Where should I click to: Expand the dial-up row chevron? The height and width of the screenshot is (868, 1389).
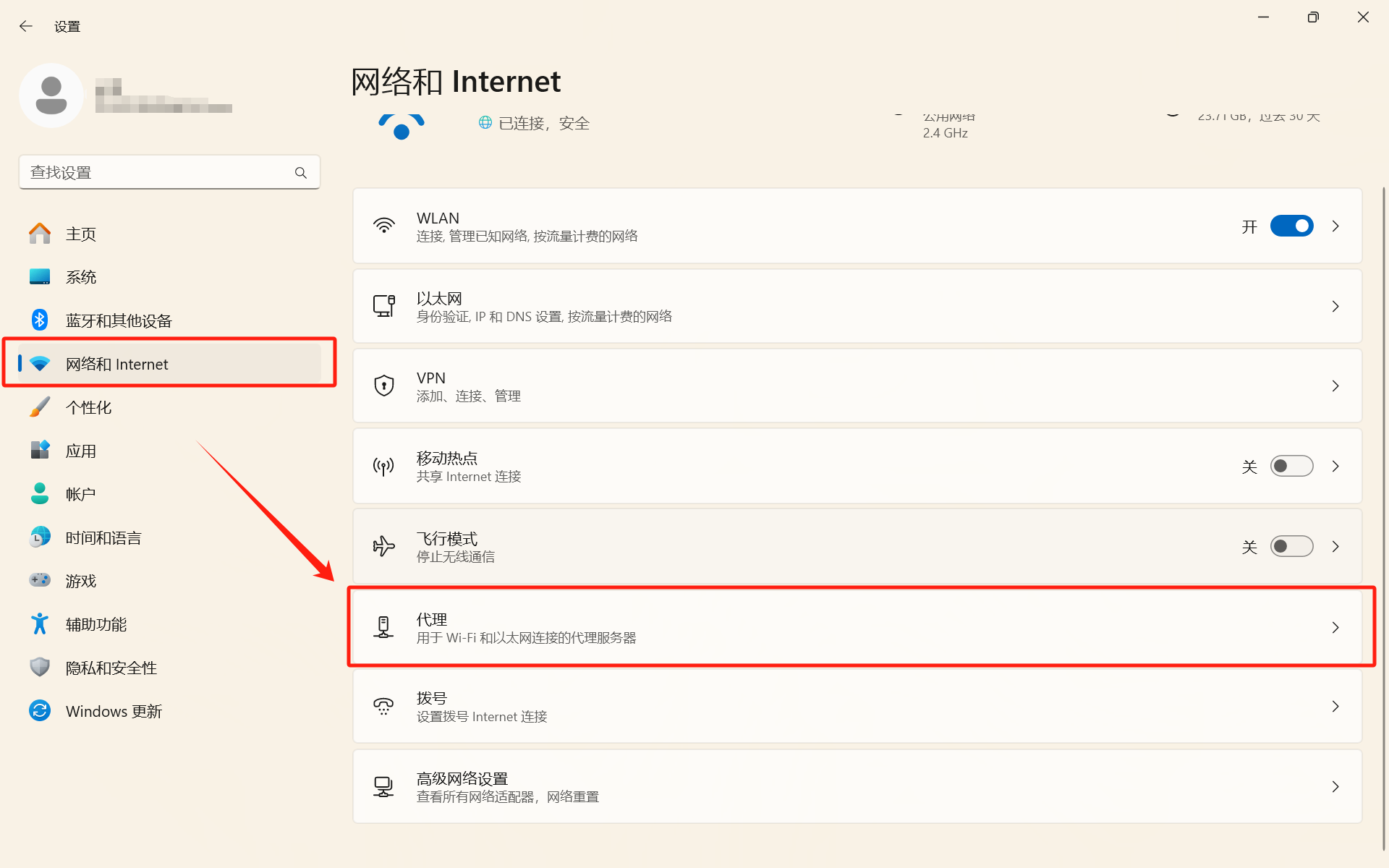pyautogui.click(x=1335, y=706)
